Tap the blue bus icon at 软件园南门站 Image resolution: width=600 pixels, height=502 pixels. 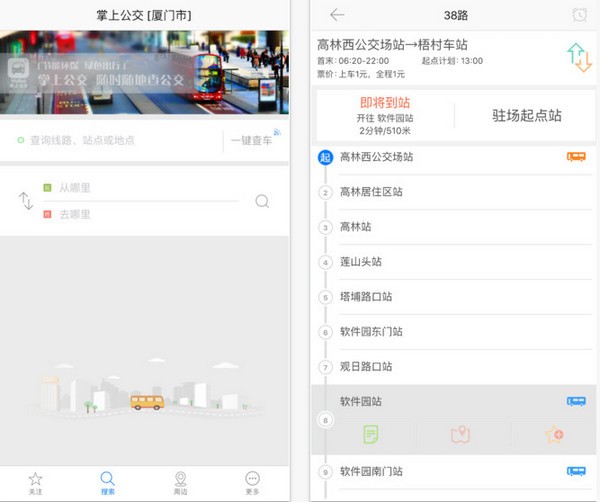click(576, 471)
